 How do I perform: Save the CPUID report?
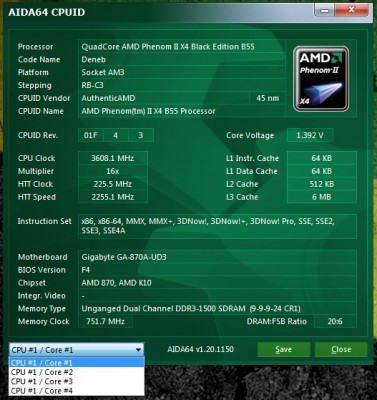click(284, 349)
